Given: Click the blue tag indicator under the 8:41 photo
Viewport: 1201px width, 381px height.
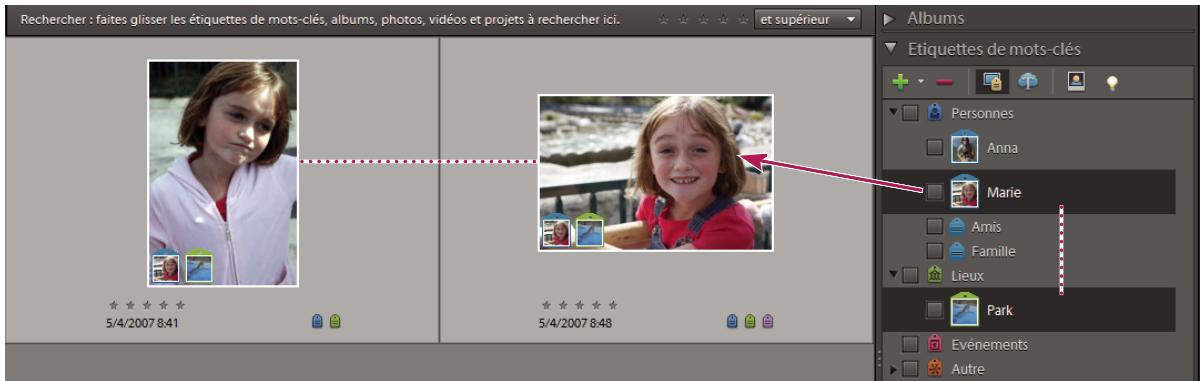Looking at the screenshot, I should (318, 321).
